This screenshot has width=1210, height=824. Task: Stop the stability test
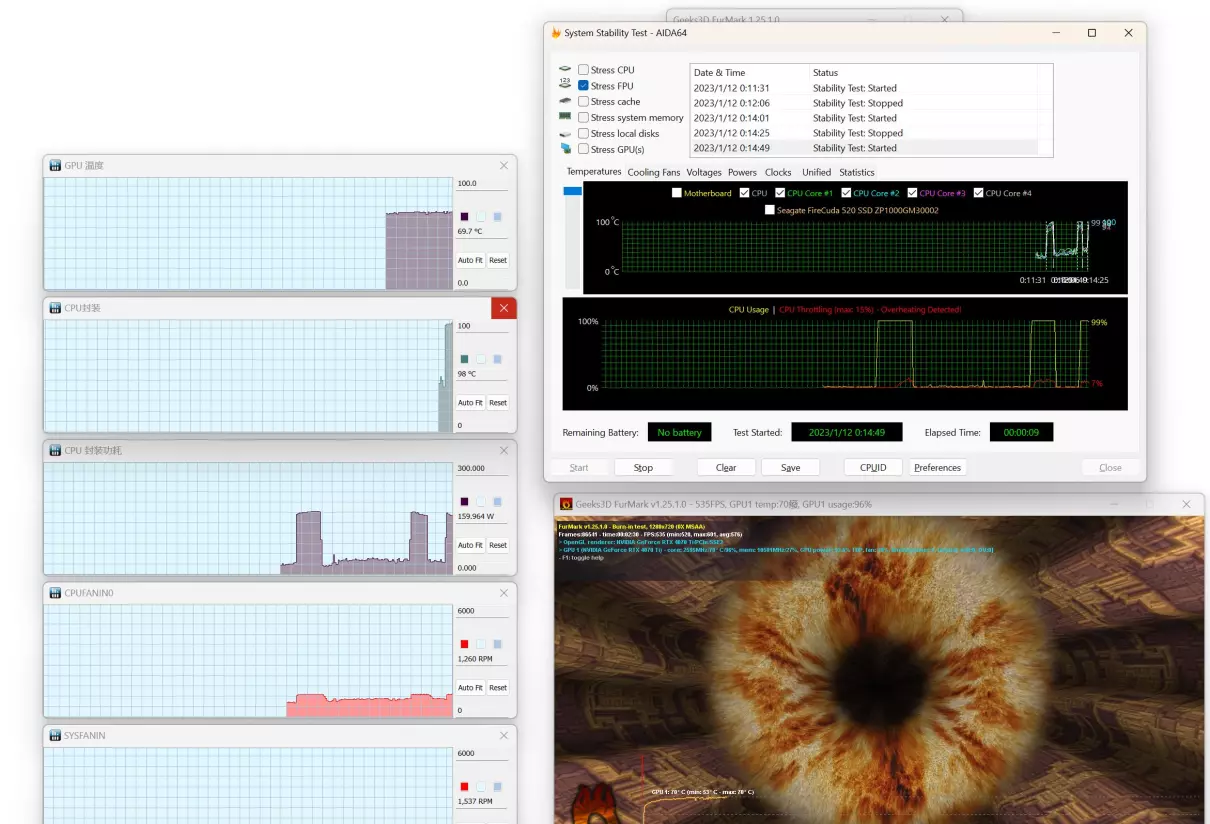click(x=643, y=468)
